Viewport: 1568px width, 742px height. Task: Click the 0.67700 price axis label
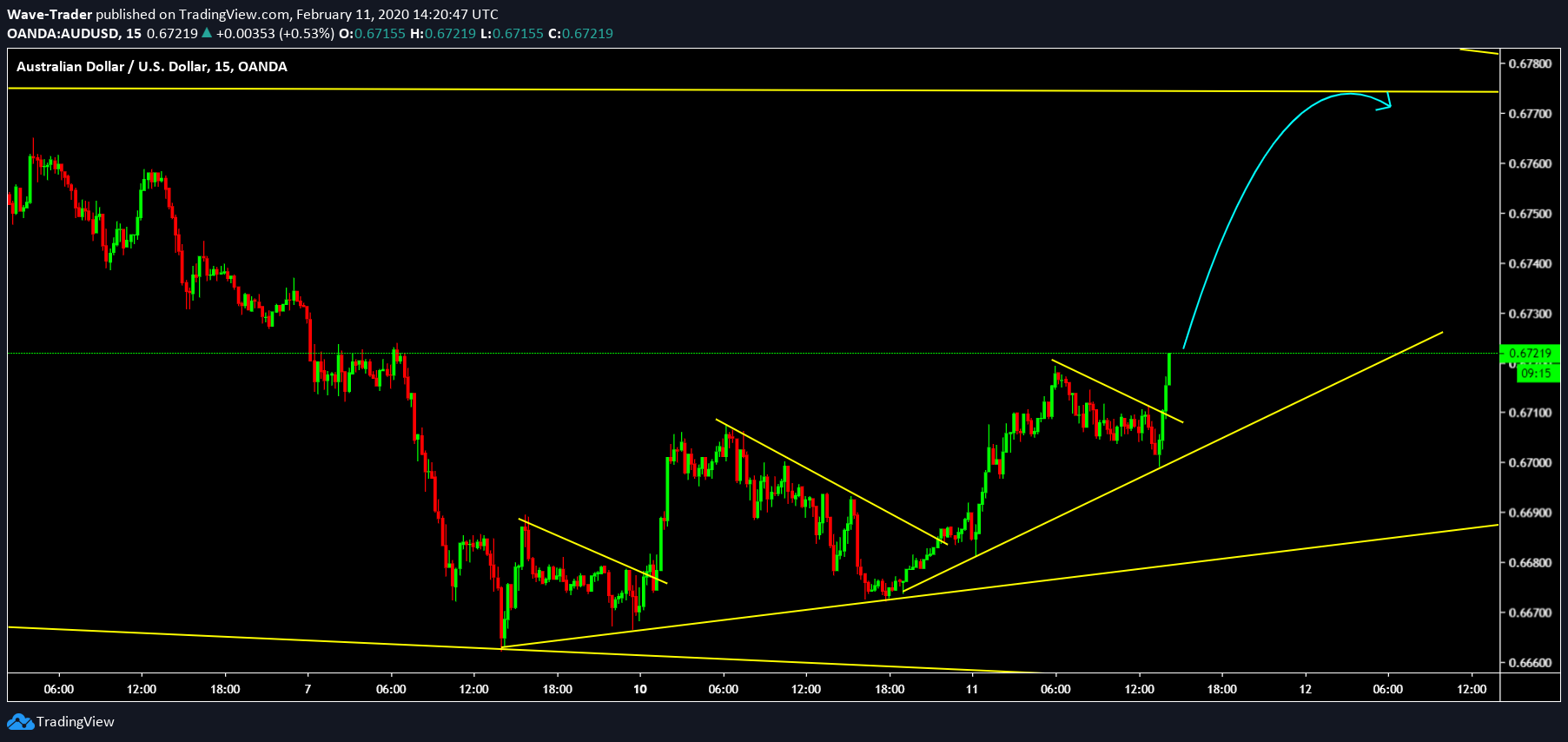click(x=1530, y=114)
